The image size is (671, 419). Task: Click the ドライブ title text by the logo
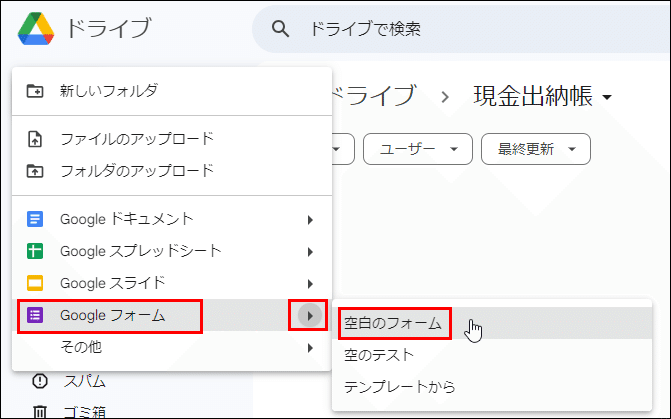coord(109,29)
